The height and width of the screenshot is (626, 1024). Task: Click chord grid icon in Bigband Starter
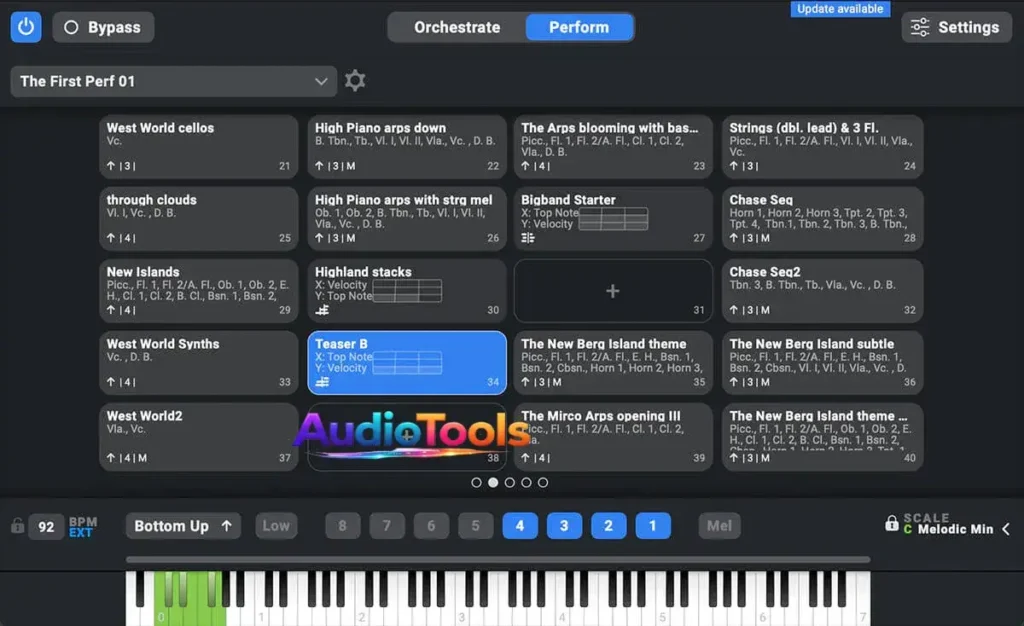pyautogui.click(x=613, y=219)
